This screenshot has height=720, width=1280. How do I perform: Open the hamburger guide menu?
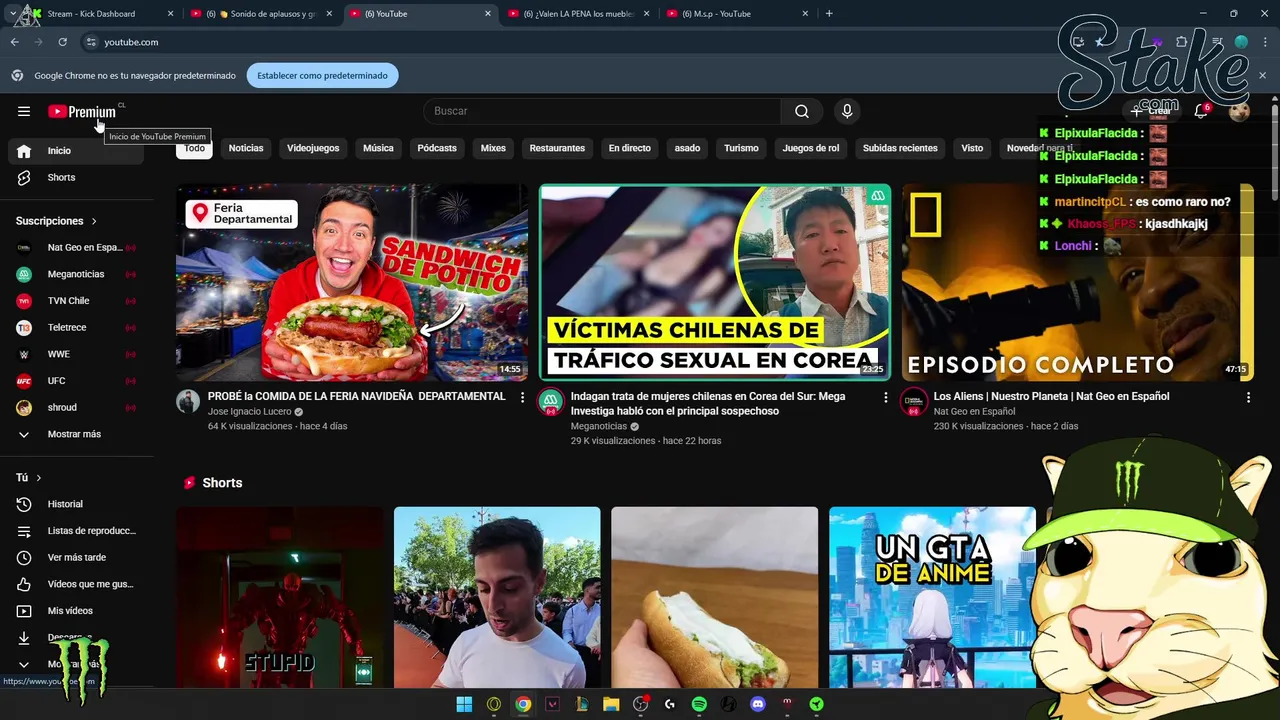click(x=24, y=111)
